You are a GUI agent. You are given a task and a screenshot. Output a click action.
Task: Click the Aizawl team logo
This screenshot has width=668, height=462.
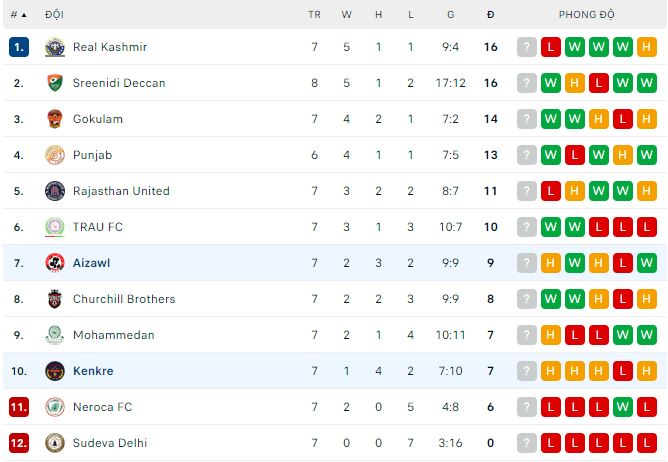(55, 263)
